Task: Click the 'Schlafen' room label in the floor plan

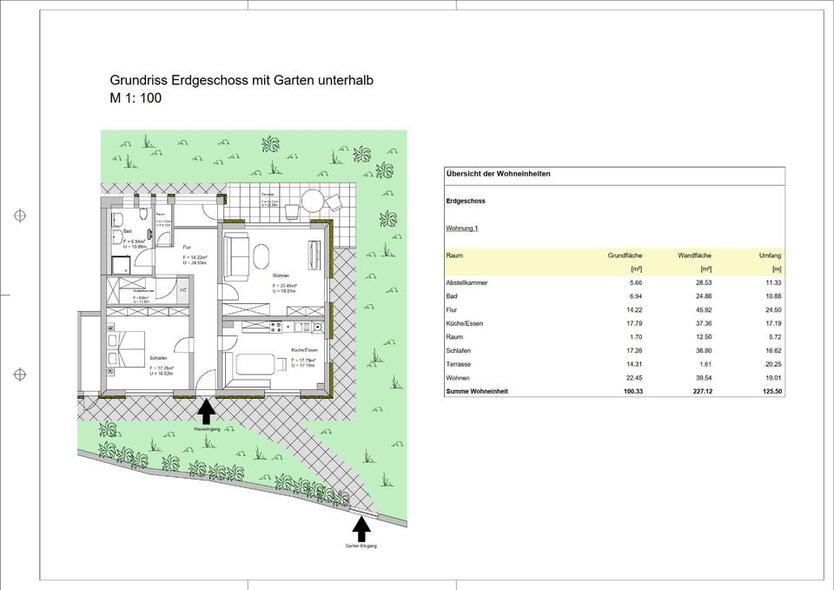Action: point(159,358)
